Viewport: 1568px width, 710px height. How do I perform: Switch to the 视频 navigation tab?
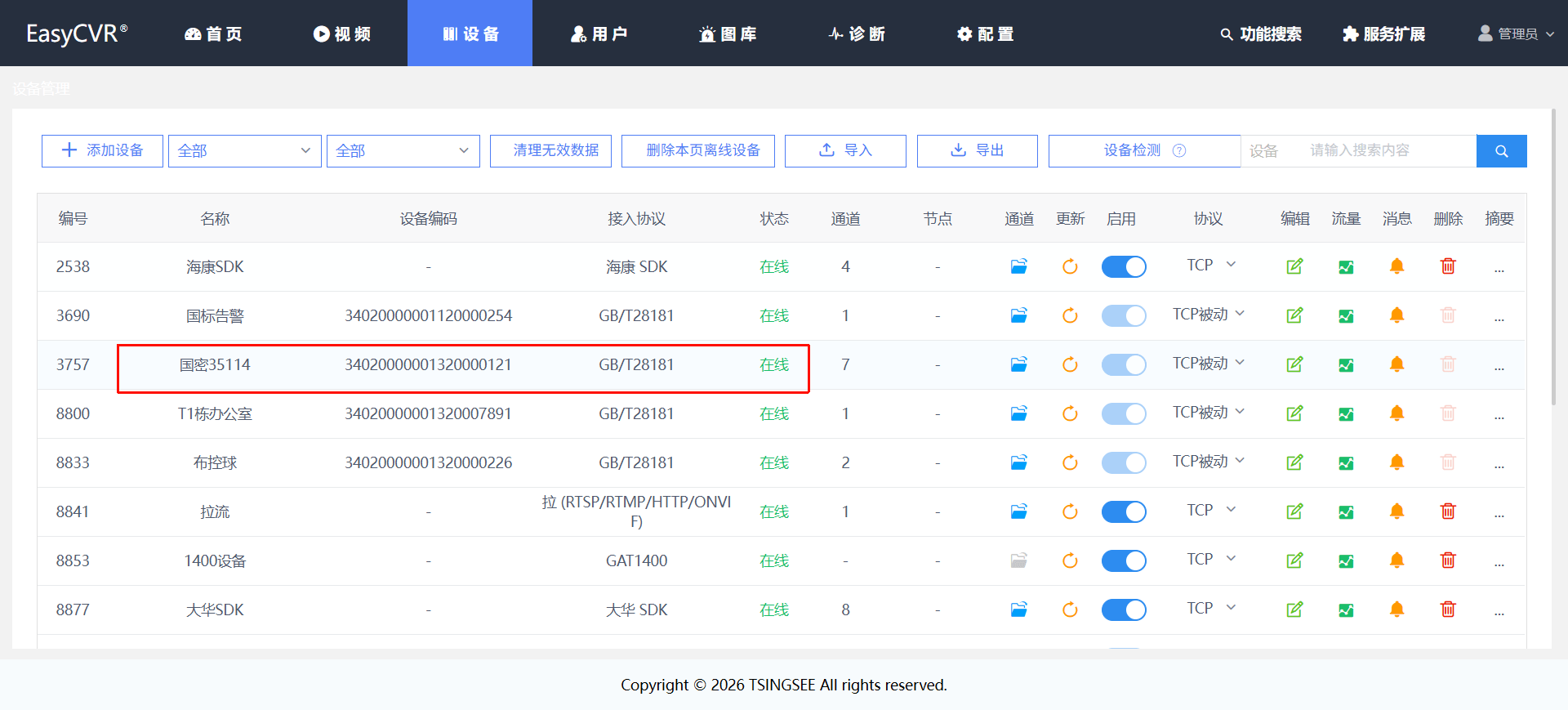click(x=342, y=33)
